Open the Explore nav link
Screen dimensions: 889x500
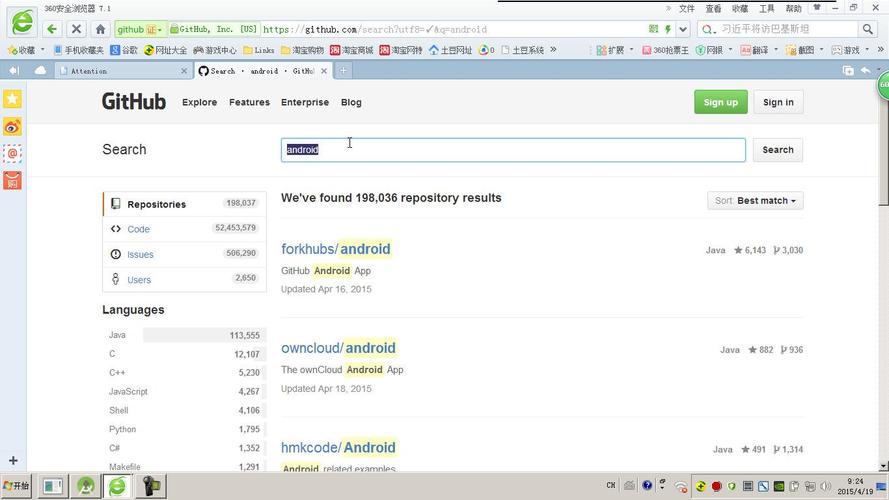click(200, 102)
